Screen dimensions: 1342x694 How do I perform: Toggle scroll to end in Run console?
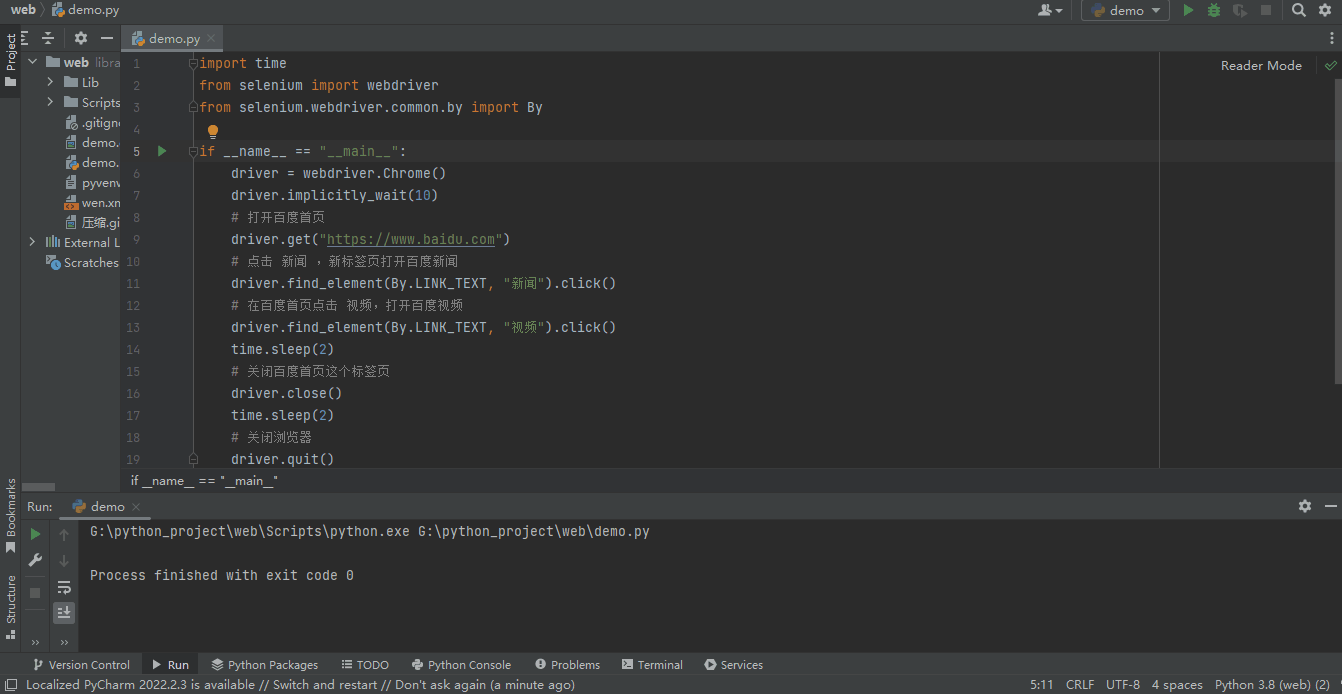[x=64, y=612]
